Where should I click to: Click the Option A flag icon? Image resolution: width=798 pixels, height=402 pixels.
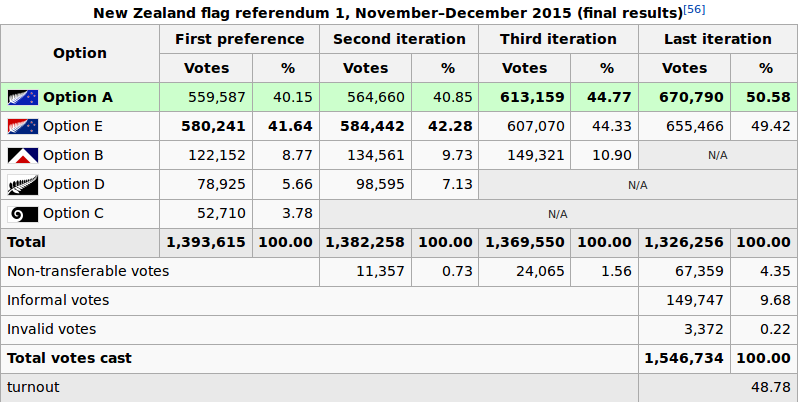[22, 98]
